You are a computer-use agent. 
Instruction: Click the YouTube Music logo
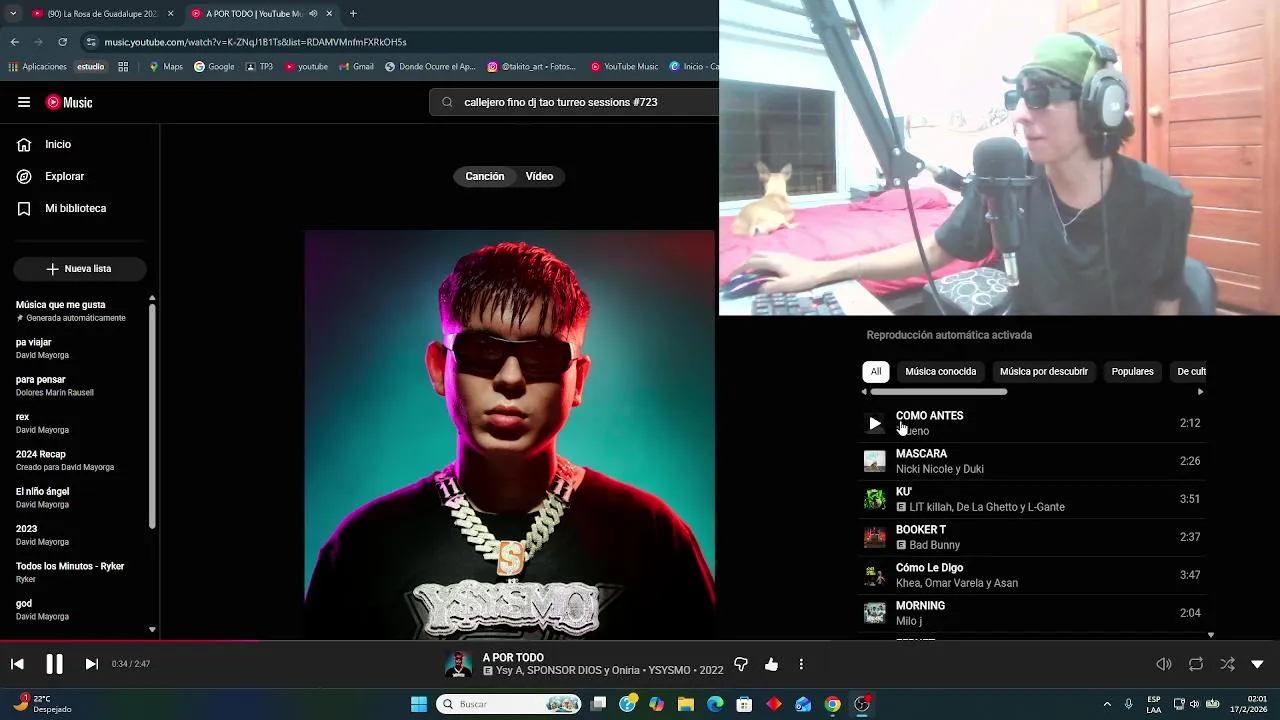[x=69, y=102]
